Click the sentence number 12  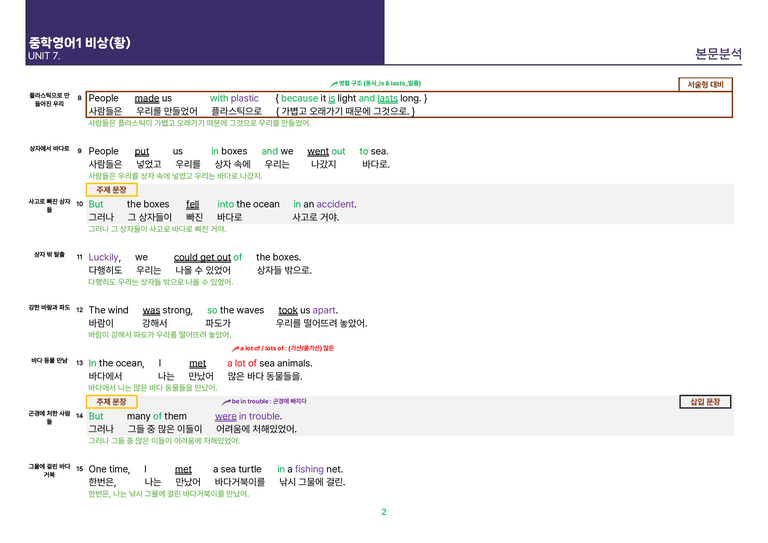pos(79,310)
